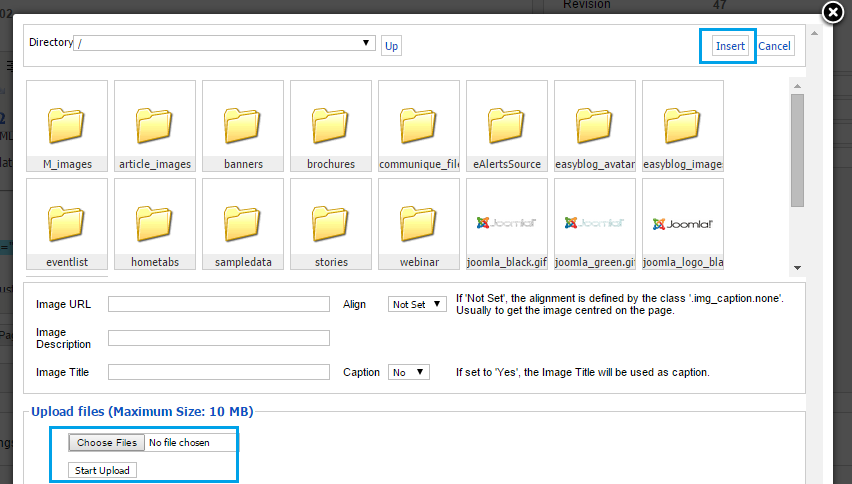Open the eventlist folder

(x=67, y=224)
